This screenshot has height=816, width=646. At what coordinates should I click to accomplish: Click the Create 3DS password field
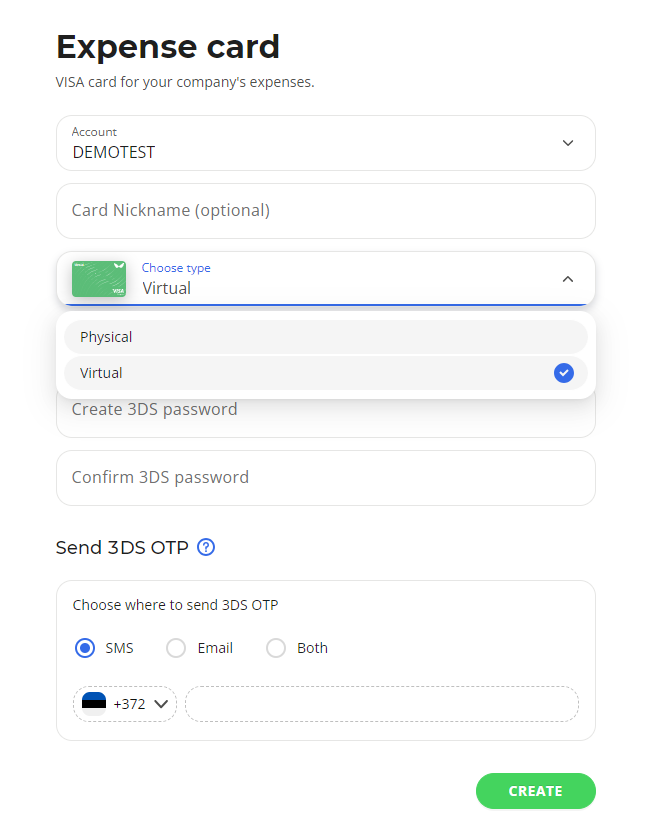[325, 417]
